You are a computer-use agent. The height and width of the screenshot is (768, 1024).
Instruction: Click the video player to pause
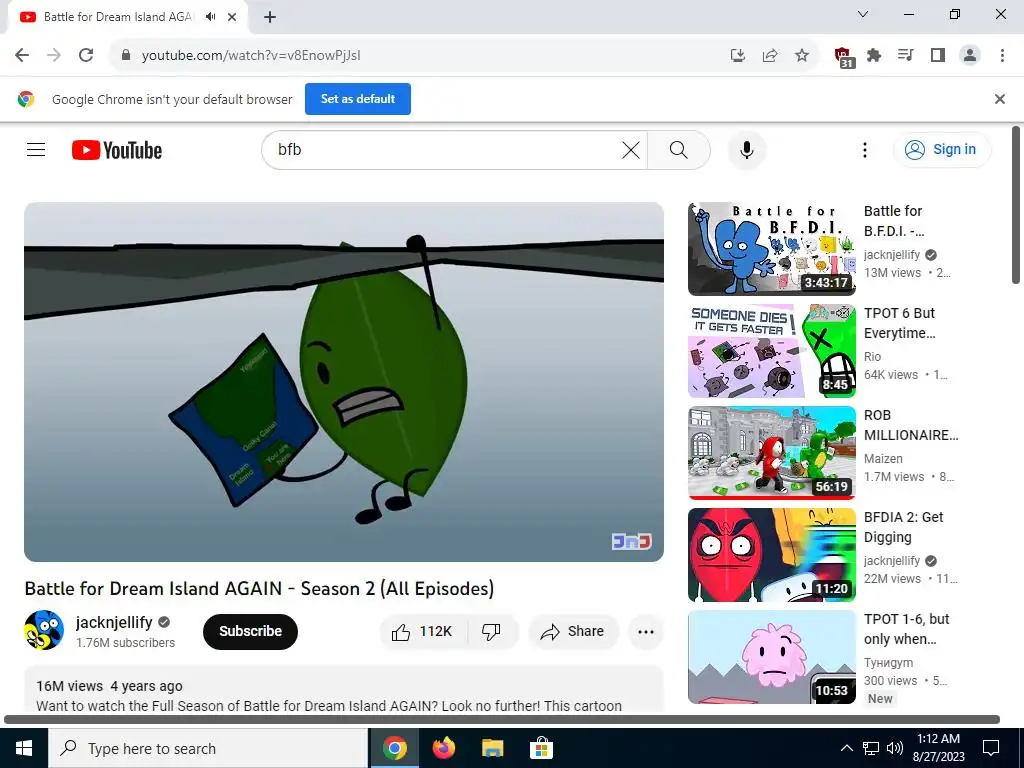click(344, 382)
